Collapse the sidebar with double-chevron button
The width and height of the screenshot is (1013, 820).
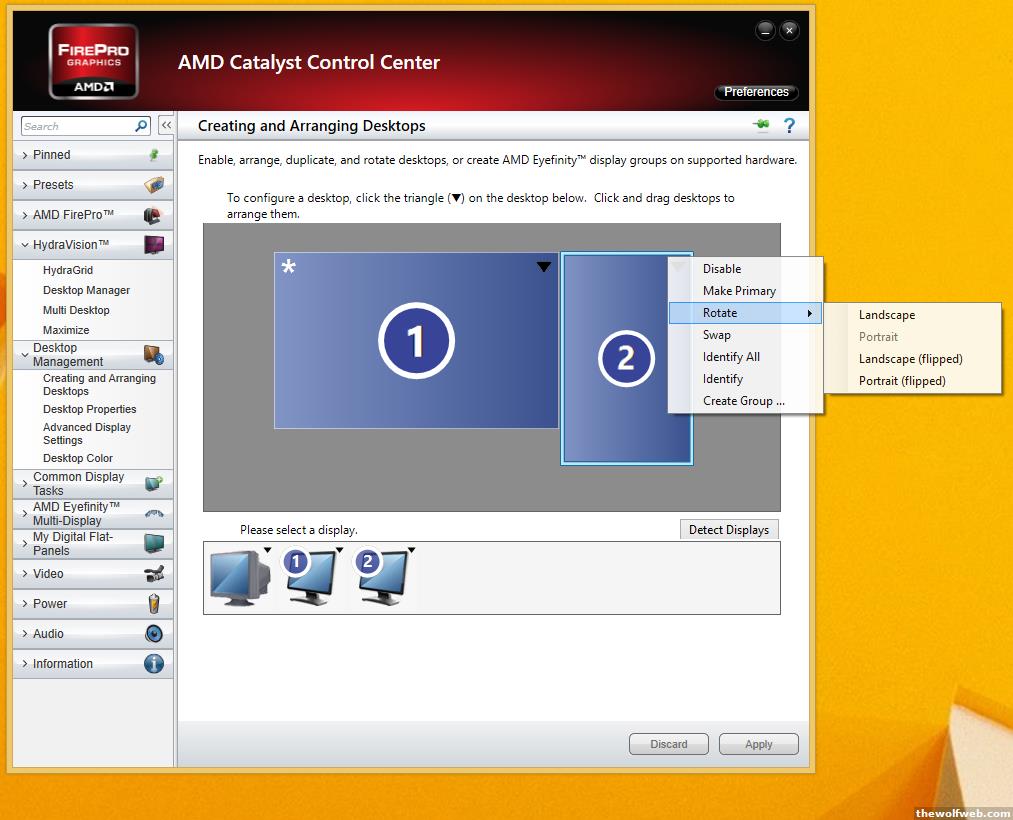(166, 126)
